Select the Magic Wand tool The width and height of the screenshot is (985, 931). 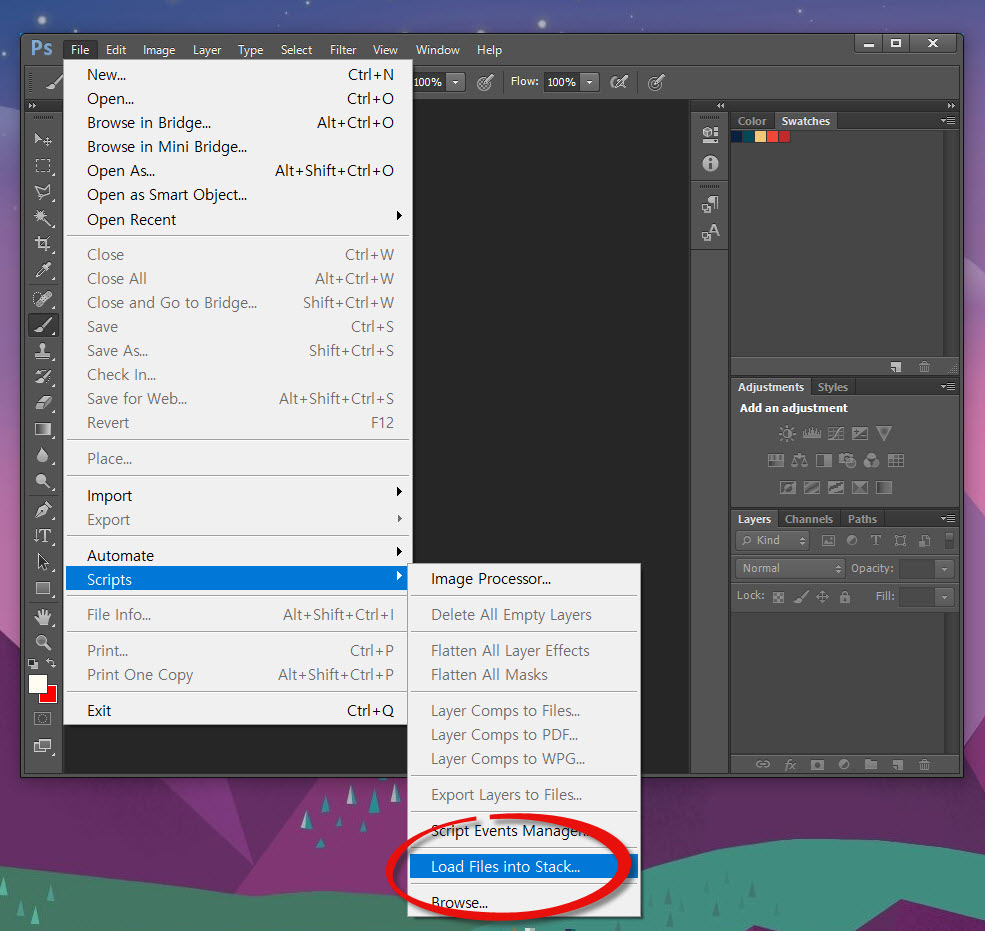tap(43, 218)
